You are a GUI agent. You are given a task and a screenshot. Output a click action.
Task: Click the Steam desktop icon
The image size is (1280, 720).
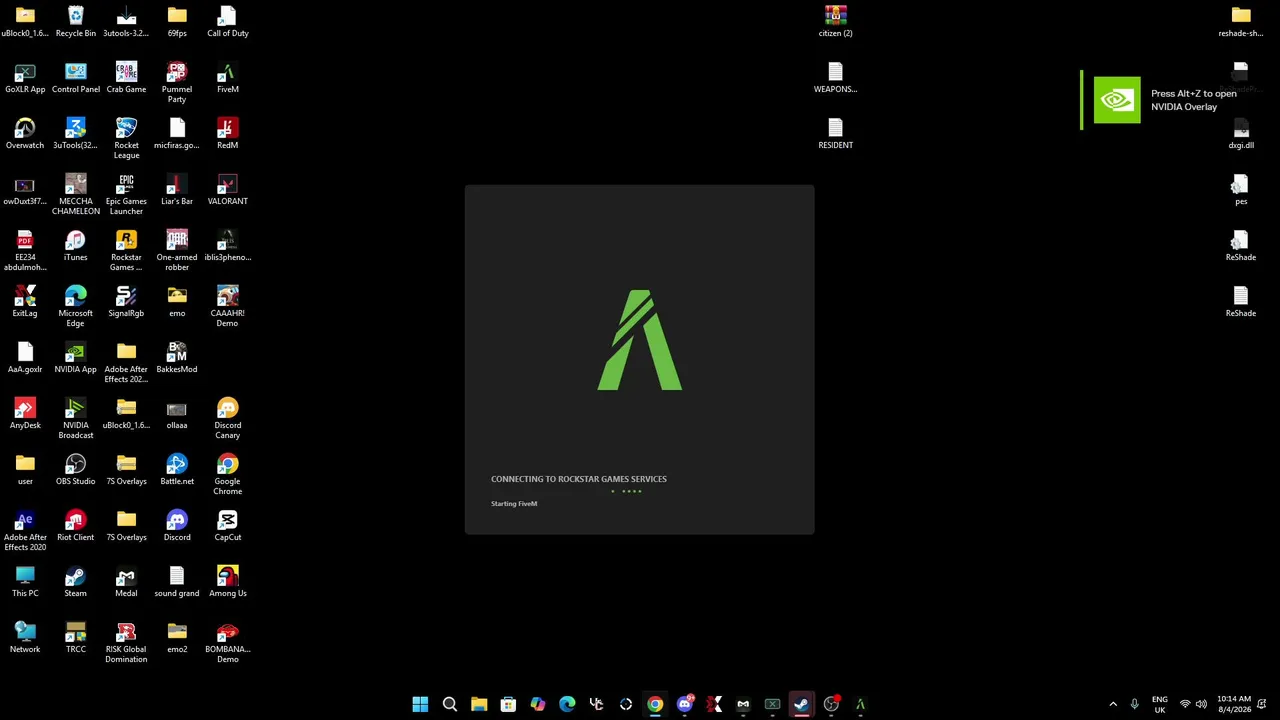click(76, 581)
